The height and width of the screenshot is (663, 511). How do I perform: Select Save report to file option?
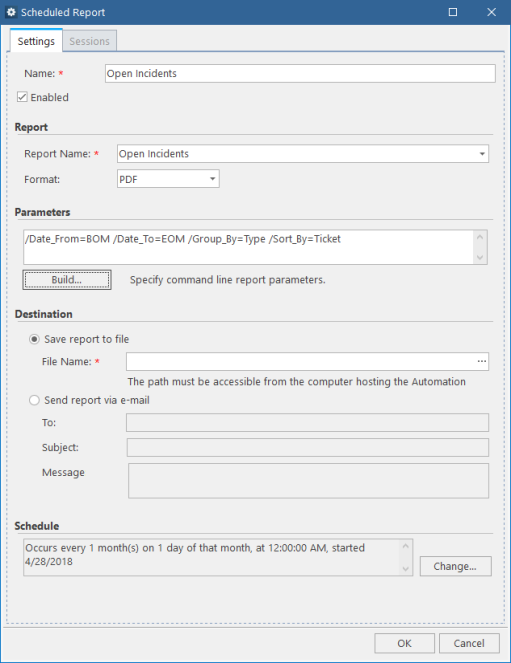(34, 339)
